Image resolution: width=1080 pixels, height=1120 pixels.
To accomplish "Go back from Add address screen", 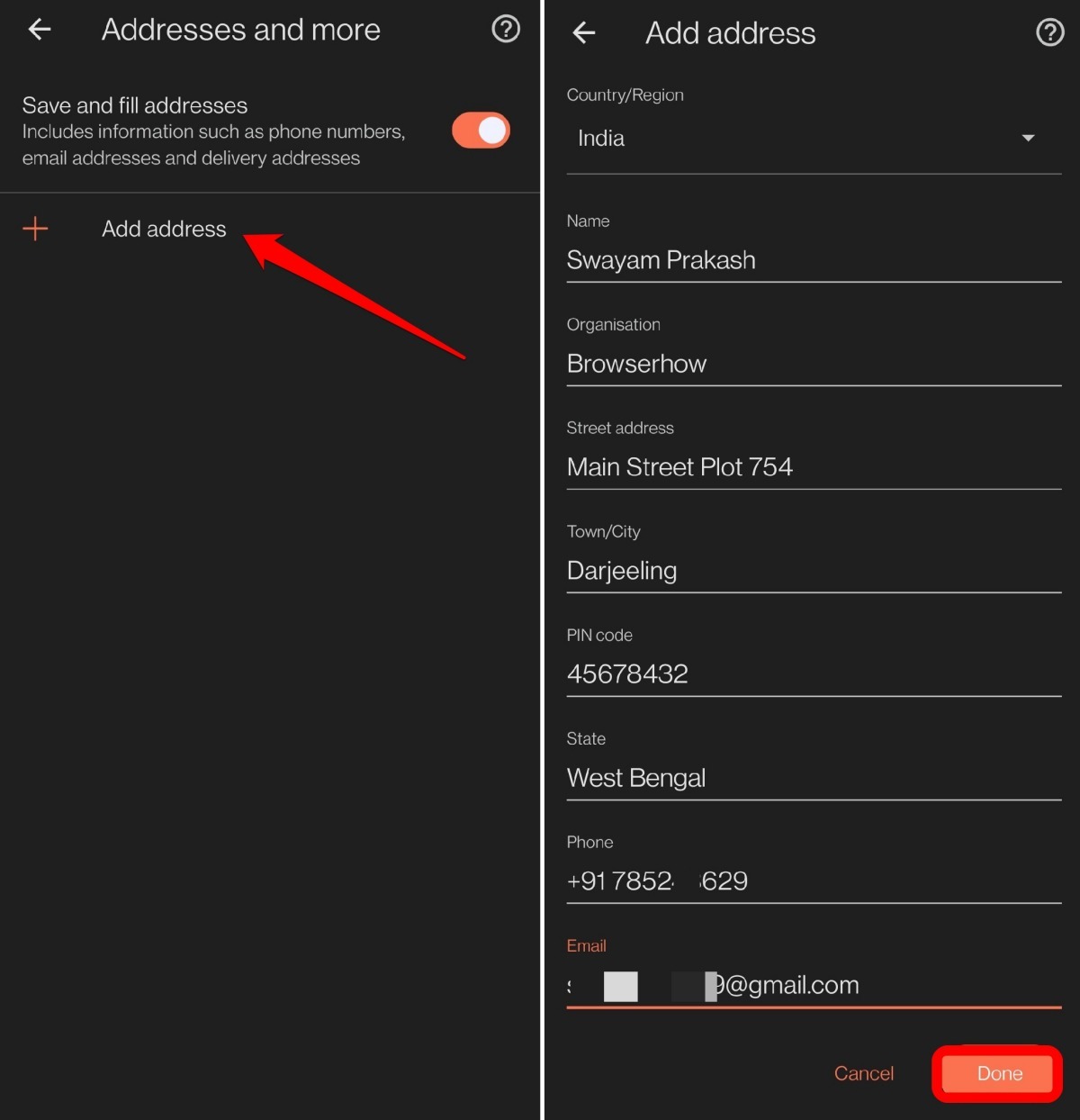I will click(584, 33).
